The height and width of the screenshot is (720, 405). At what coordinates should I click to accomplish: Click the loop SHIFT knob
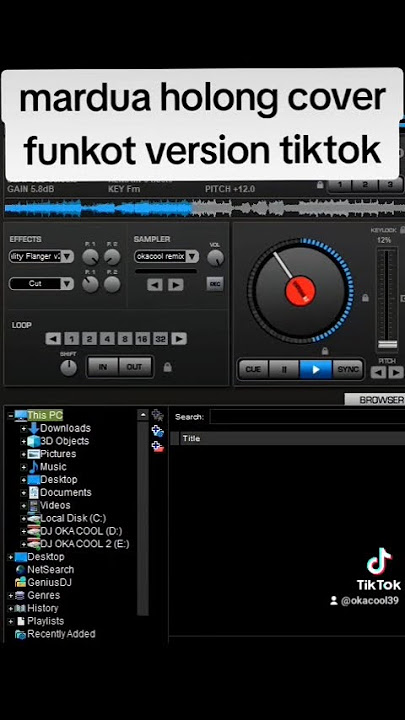68,367
